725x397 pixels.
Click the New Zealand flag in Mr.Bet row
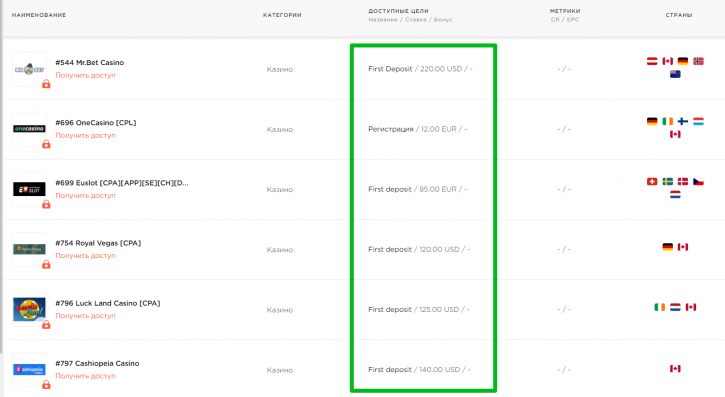point(675,74)
